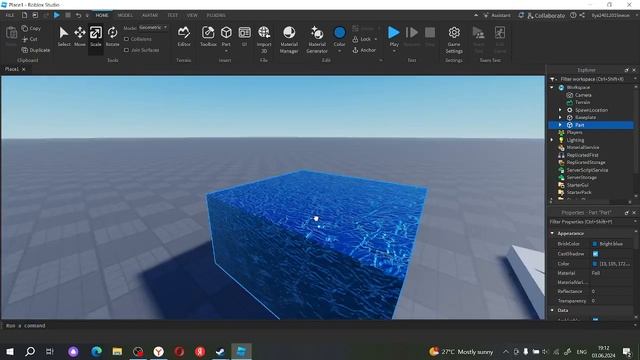Click the Filter workspace search field
Screen dimensions: 640x360
[593, 79]
